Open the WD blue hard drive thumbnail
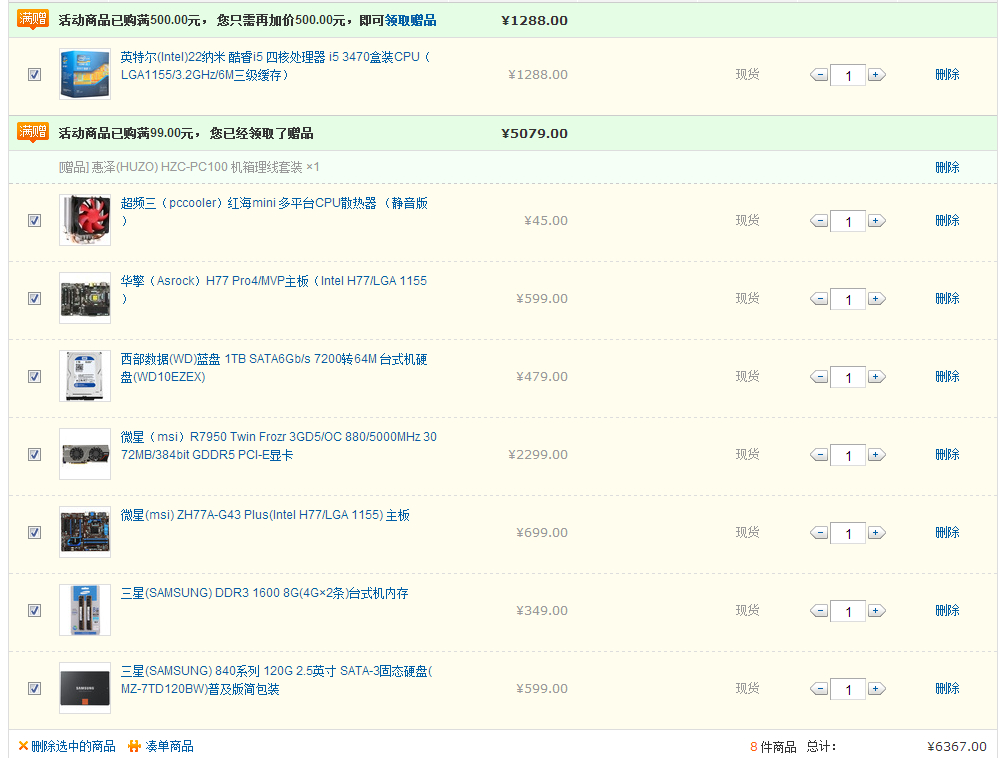This screenshot has width=1007, height=758. tap(85, 376)
